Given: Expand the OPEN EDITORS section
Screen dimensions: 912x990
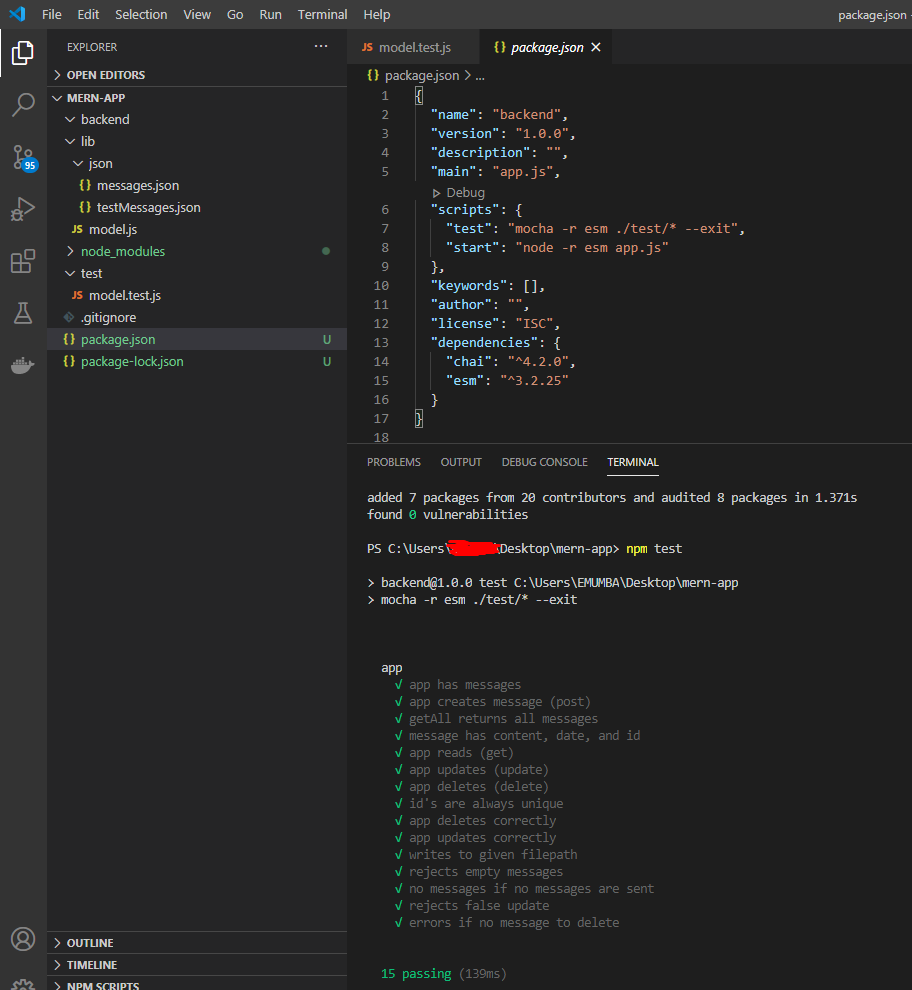Looking at the screenshot, I should [57, 75].
